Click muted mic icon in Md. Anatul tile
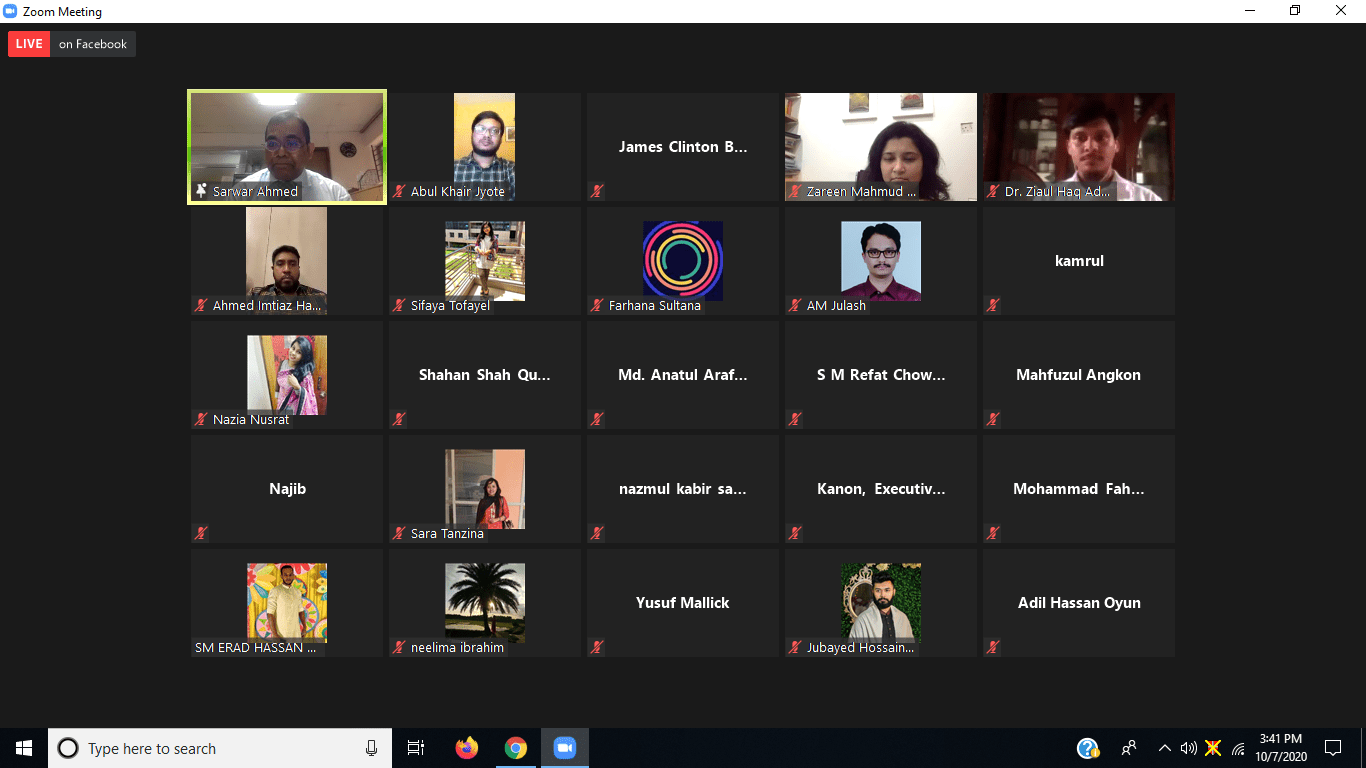Viewport: 1366px width, 768px height. [x=597, y=419]
